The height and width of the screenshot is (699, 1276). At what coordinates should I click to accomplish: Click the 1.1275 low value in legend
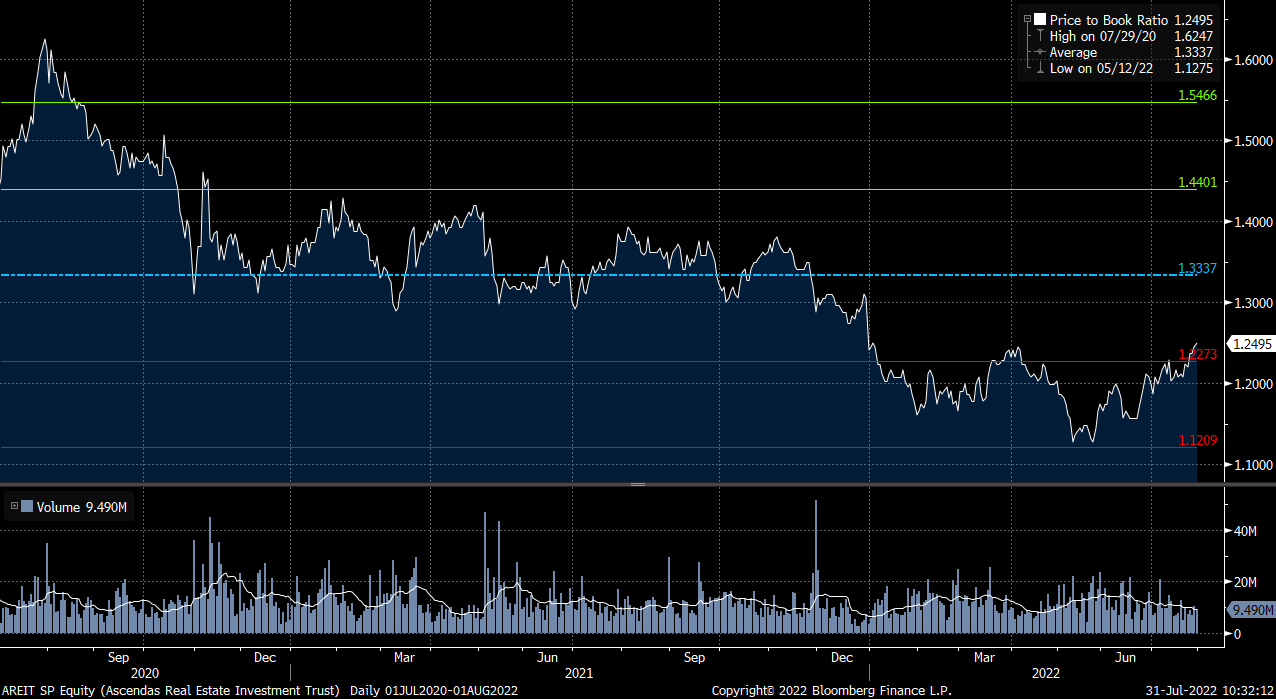(x=1192, y=68)
